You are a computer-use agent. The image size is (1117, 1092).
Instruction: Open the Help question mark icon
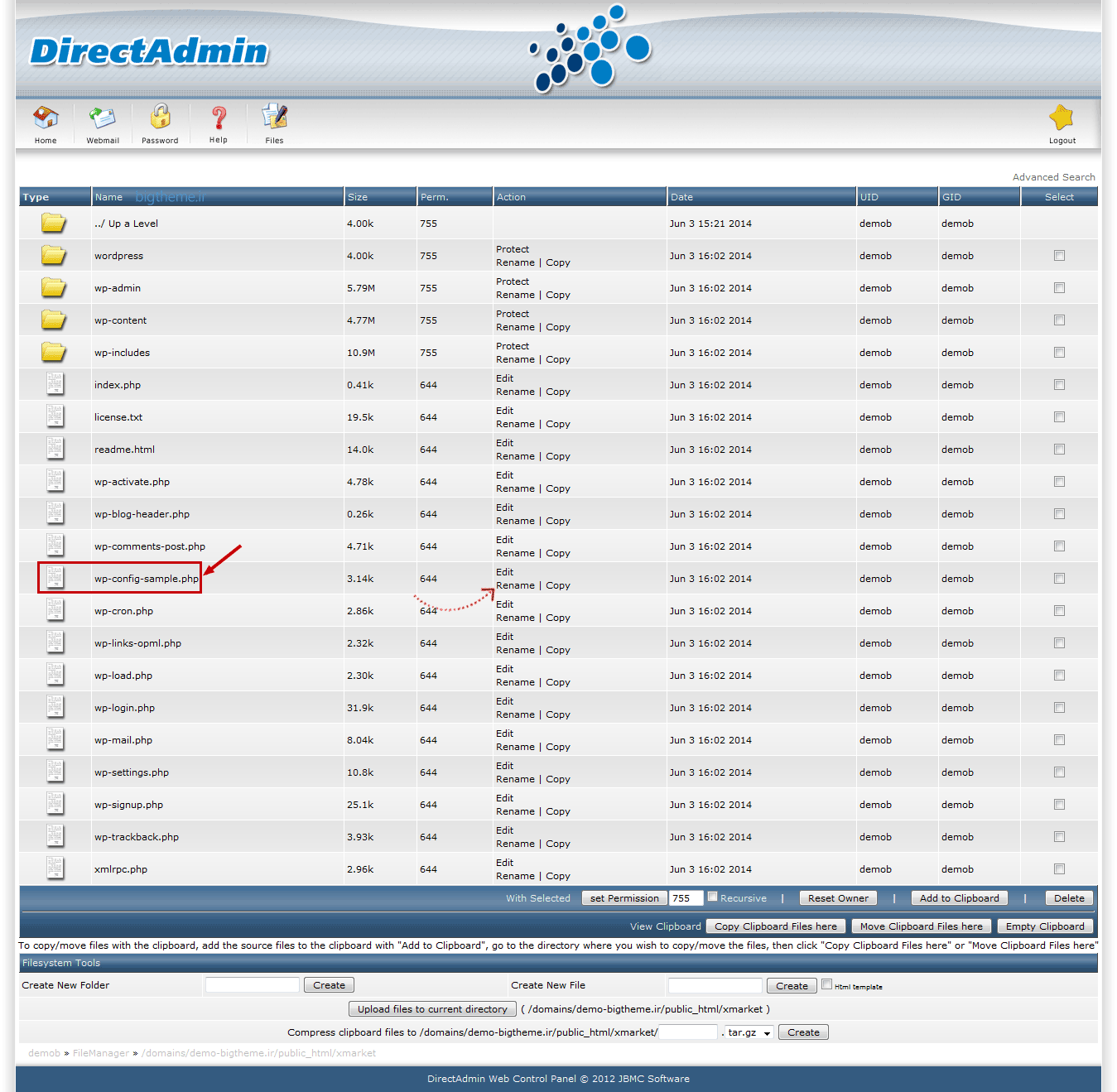[x=219, y=118]
